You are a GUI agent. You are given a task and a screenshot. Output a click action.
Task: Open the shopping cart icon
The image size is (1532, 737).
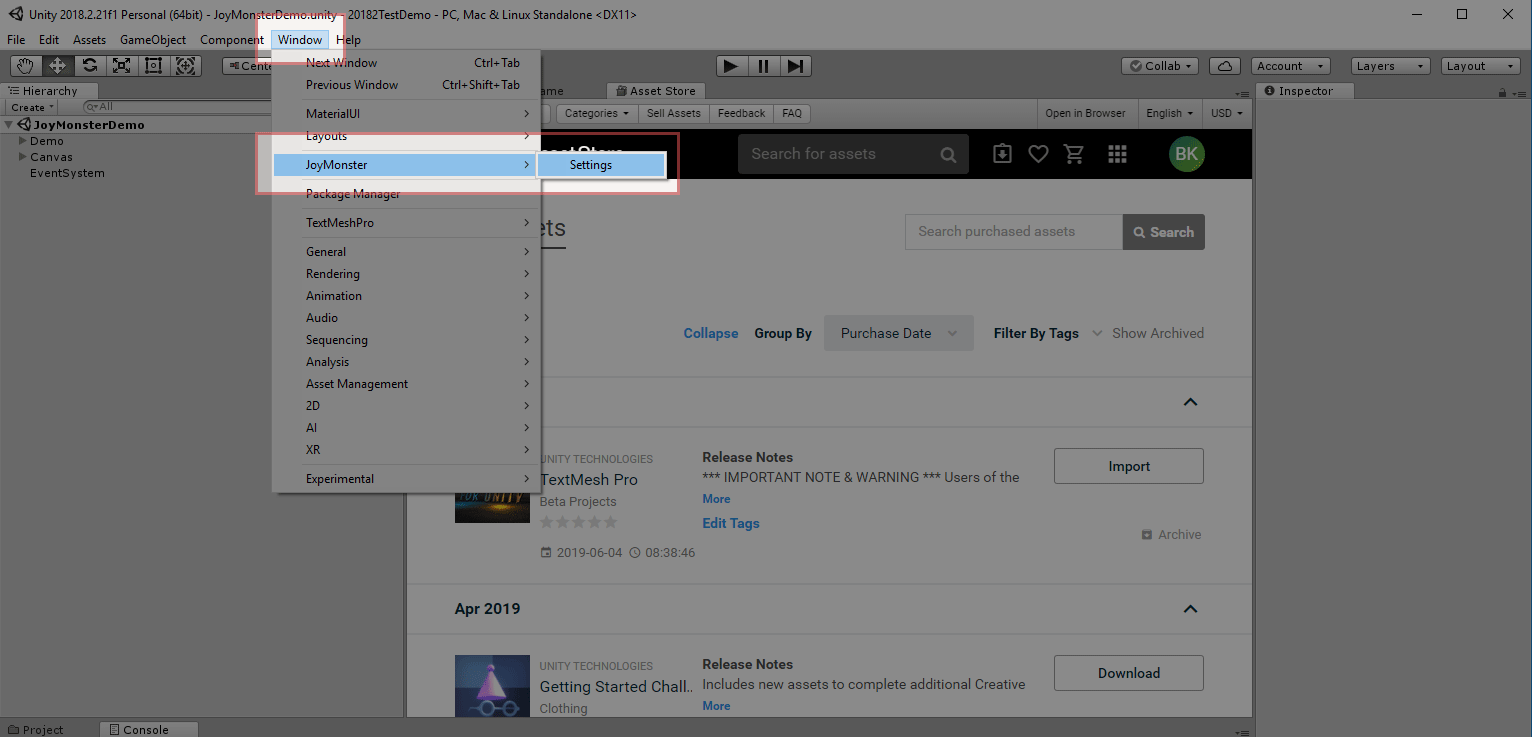pyautogui.click(x=1075, y=154)
